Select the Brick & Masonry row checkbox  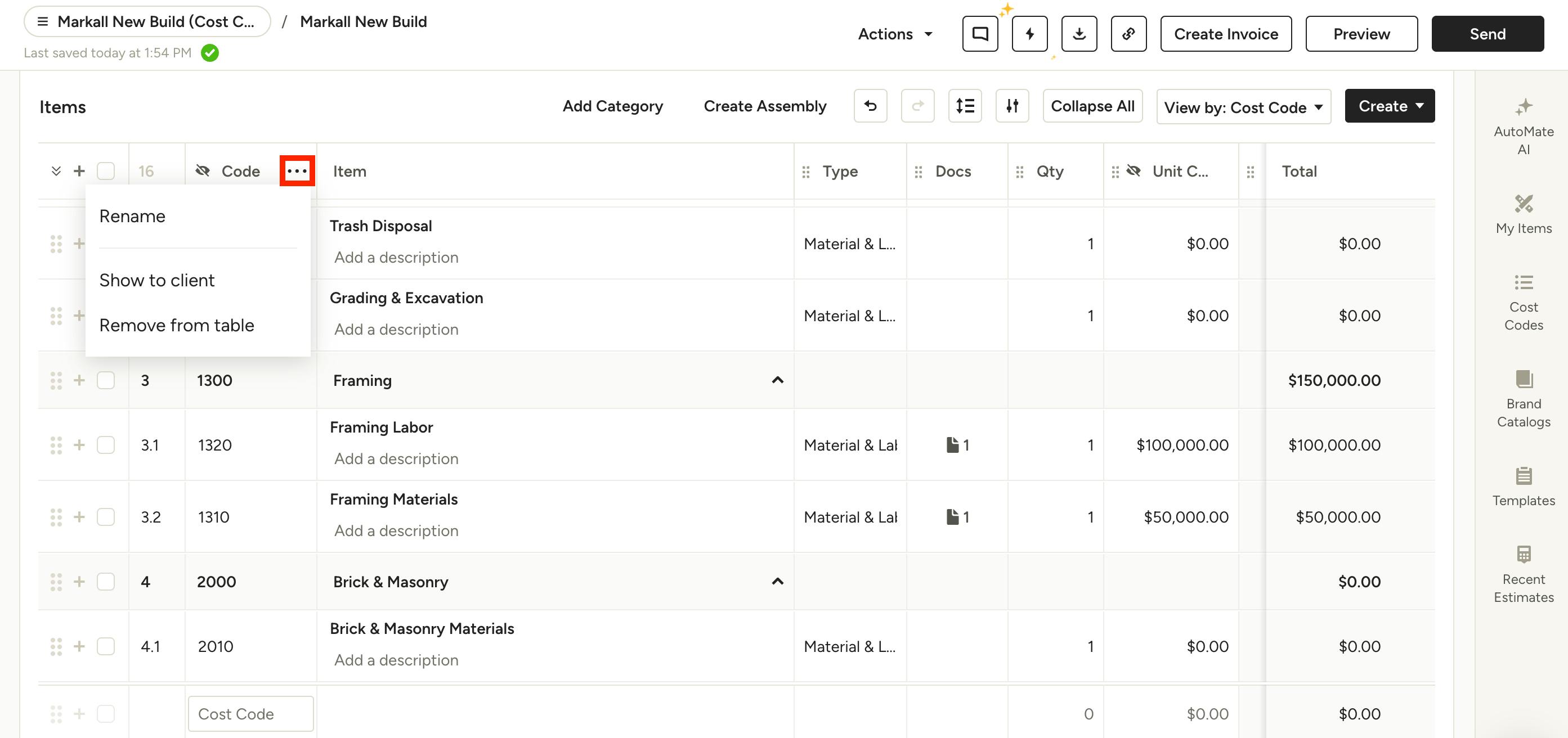coord(106,582)
